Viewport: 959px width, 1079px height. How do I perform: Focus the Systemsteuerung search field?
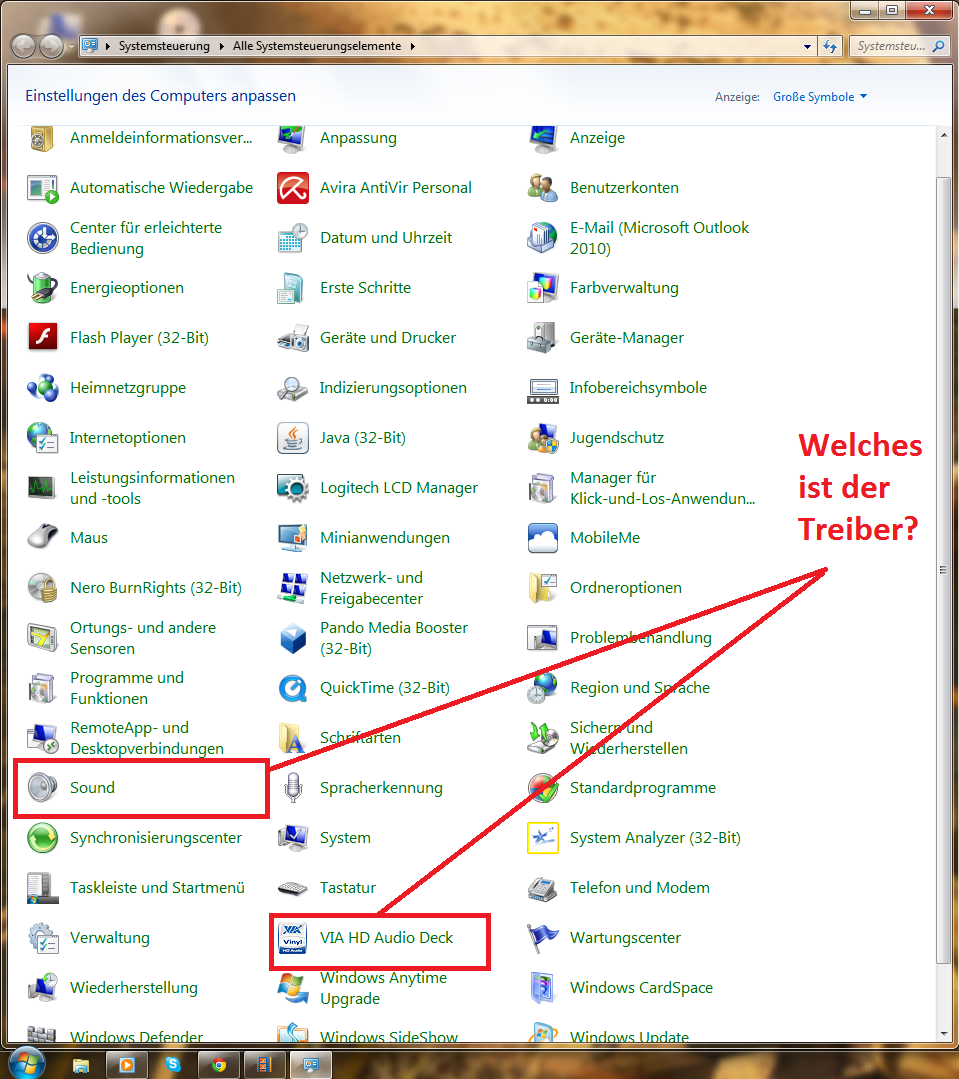898,47
